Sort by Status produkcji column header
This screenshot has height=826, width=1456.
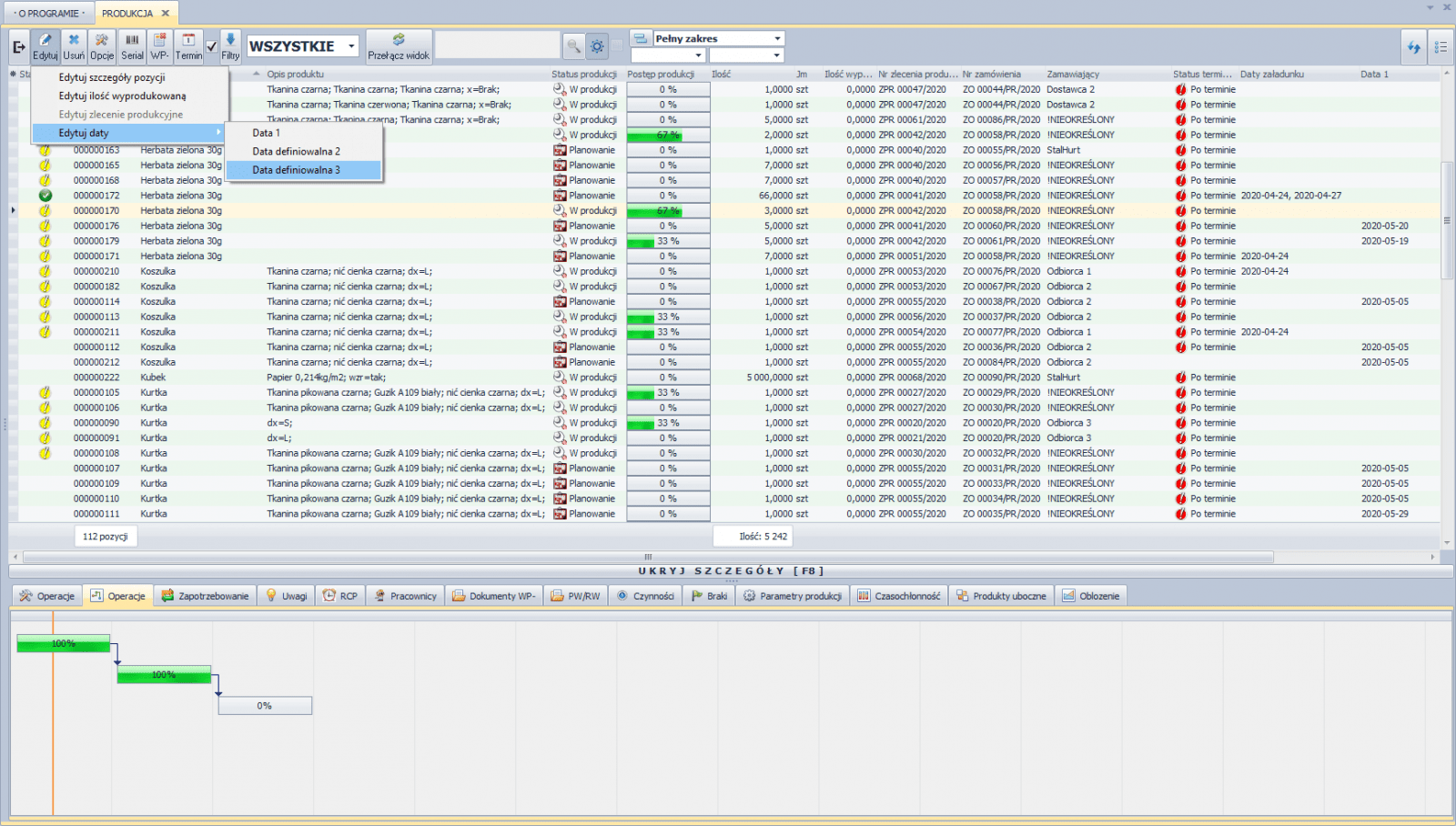click(584, 75)
